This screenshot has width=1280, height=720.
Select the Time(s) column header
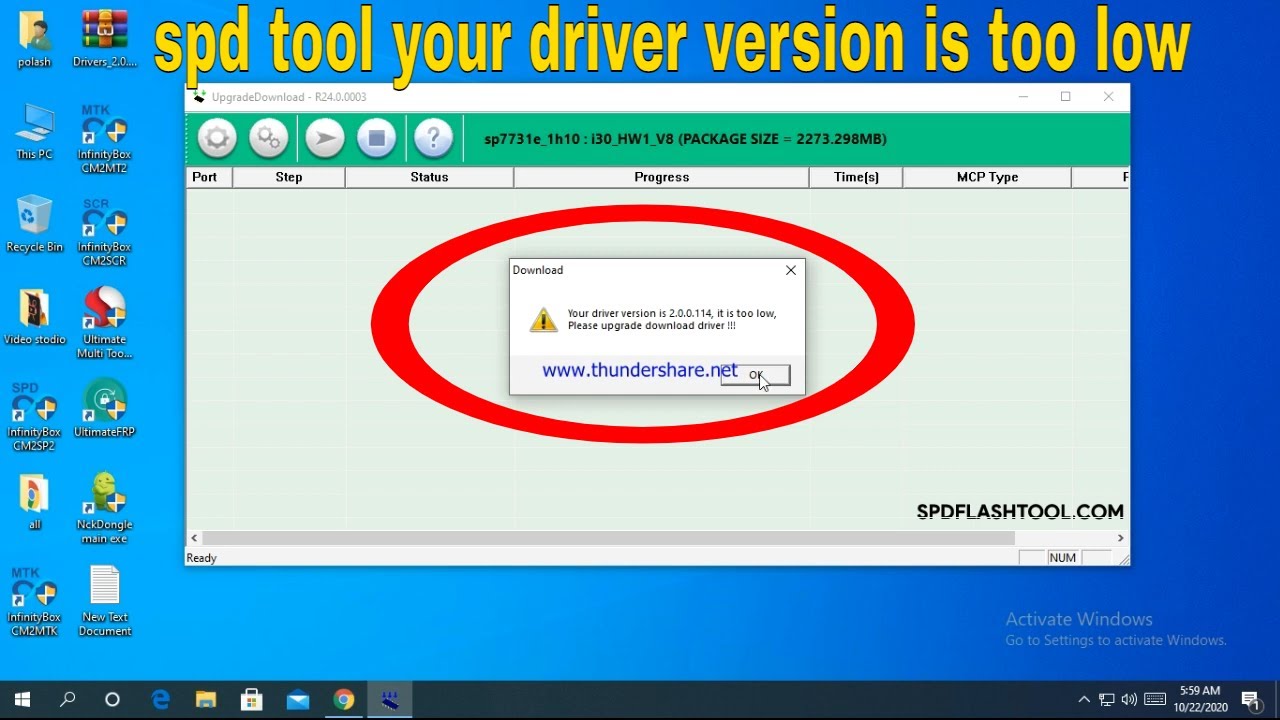856,177
